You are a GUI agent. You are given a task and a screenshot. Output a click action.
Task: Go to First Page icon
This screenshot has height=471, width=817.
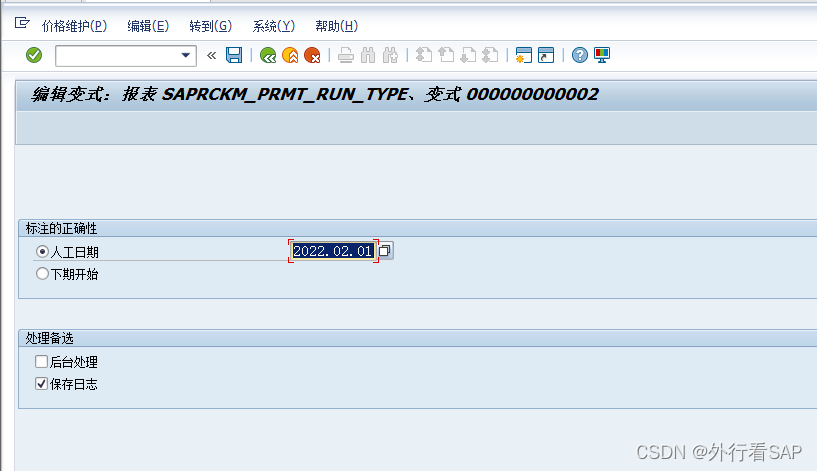[424, 55]
